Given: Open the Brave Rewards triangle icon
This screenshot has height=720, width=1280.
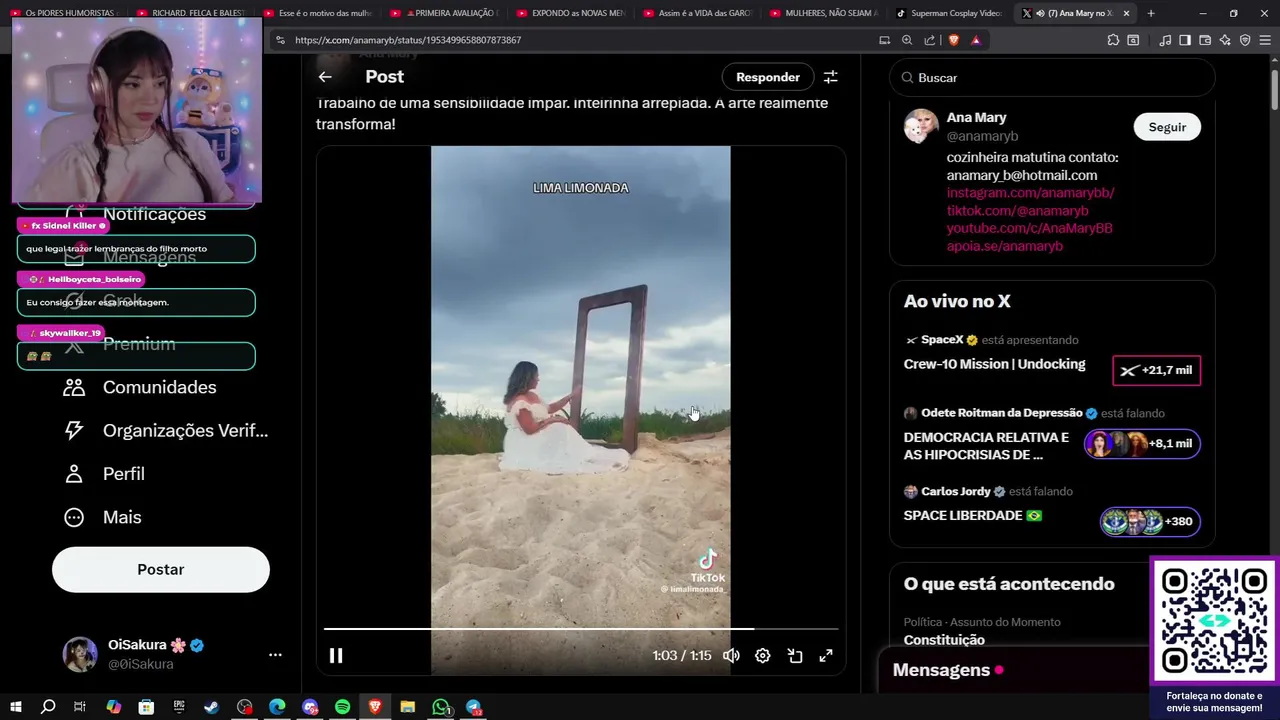Looking at the screenshot, I should point(976,40).
